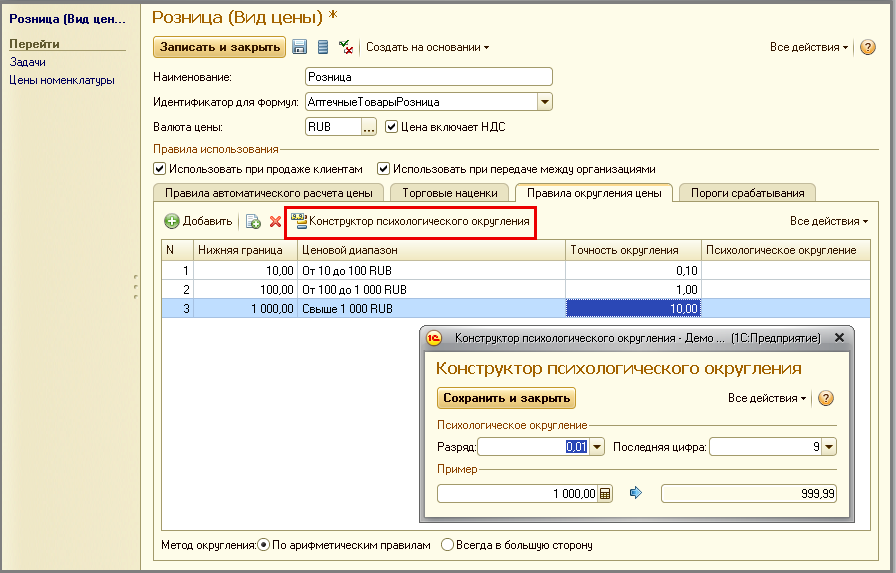Delete row with the red cross icon

pos(275,221)
